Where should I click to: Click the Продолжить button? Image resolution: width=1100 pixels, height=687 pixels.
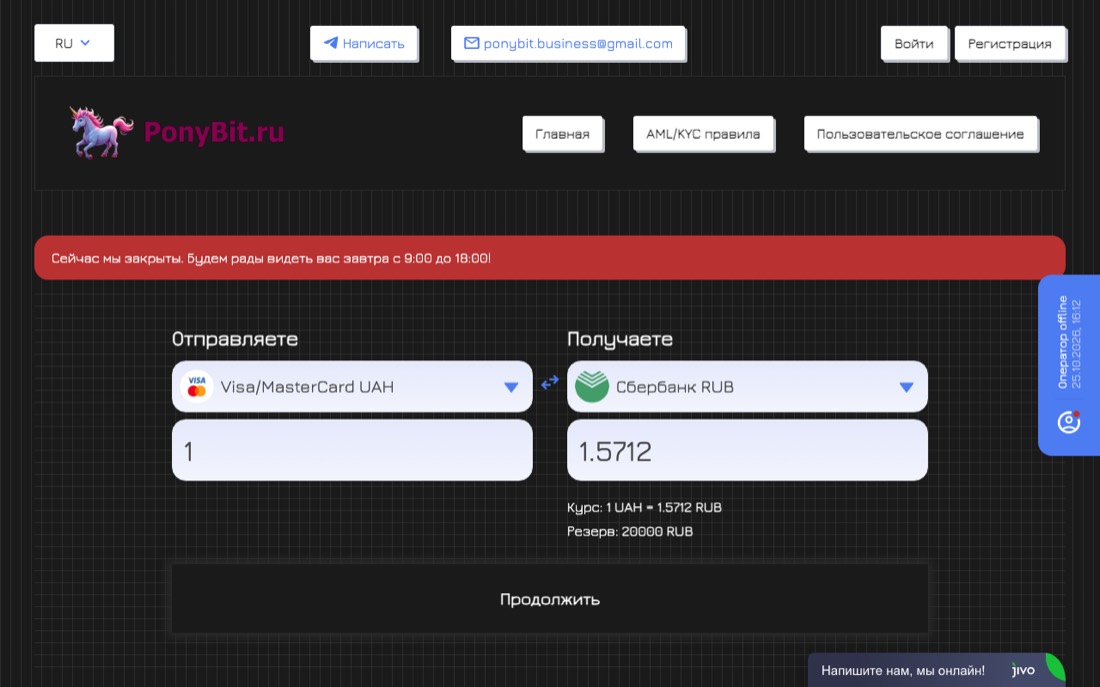[x=550, y=599]
